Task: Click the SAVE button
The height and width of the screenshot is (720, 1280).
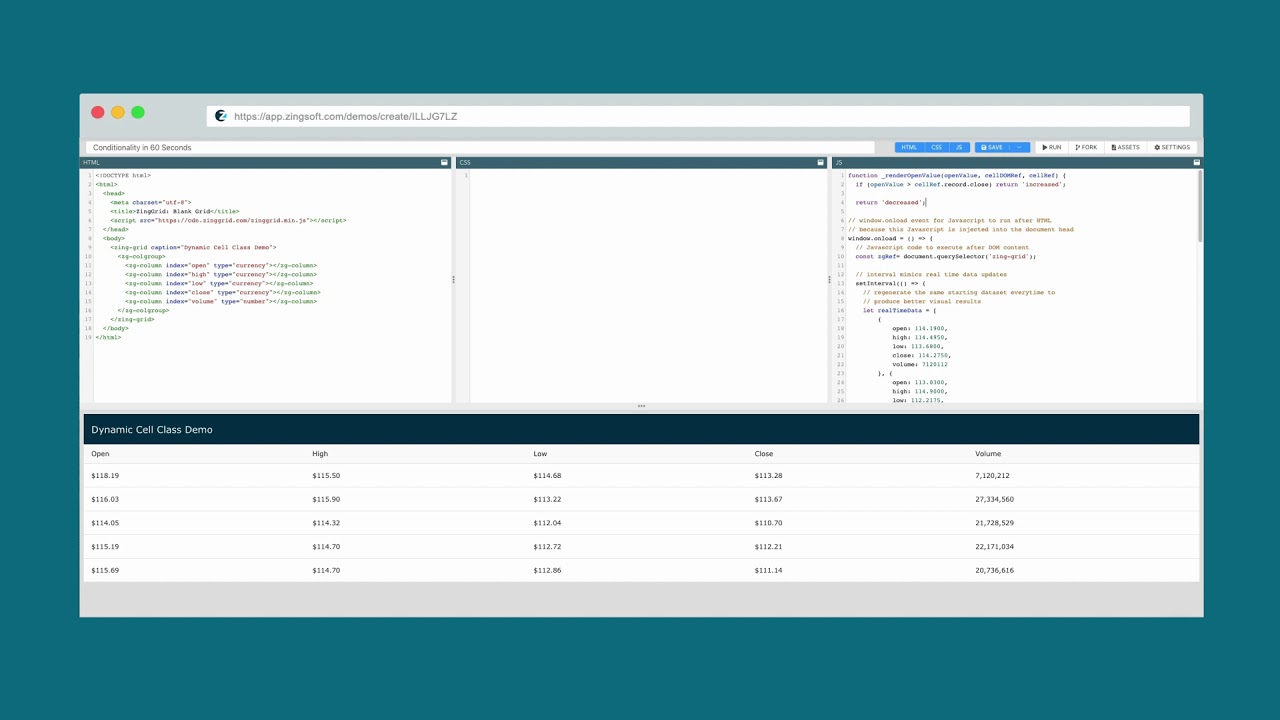Action: pyautogui.click(x=993, y=147)
